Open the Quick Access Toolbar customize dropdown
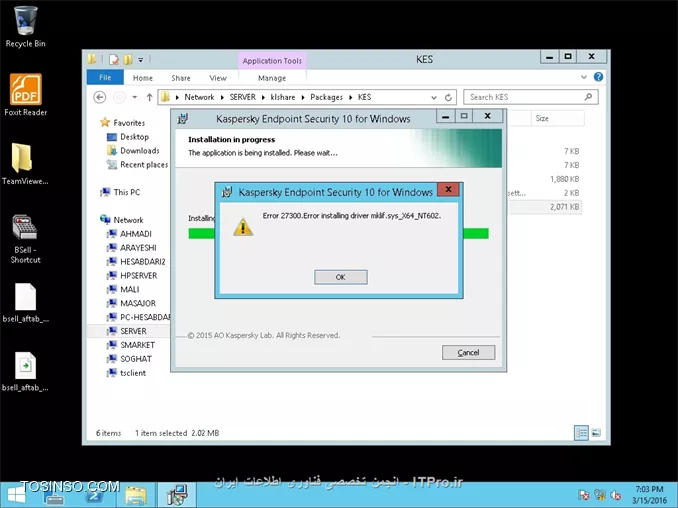The width and height of the screenshot is (678, 508). 141,60
